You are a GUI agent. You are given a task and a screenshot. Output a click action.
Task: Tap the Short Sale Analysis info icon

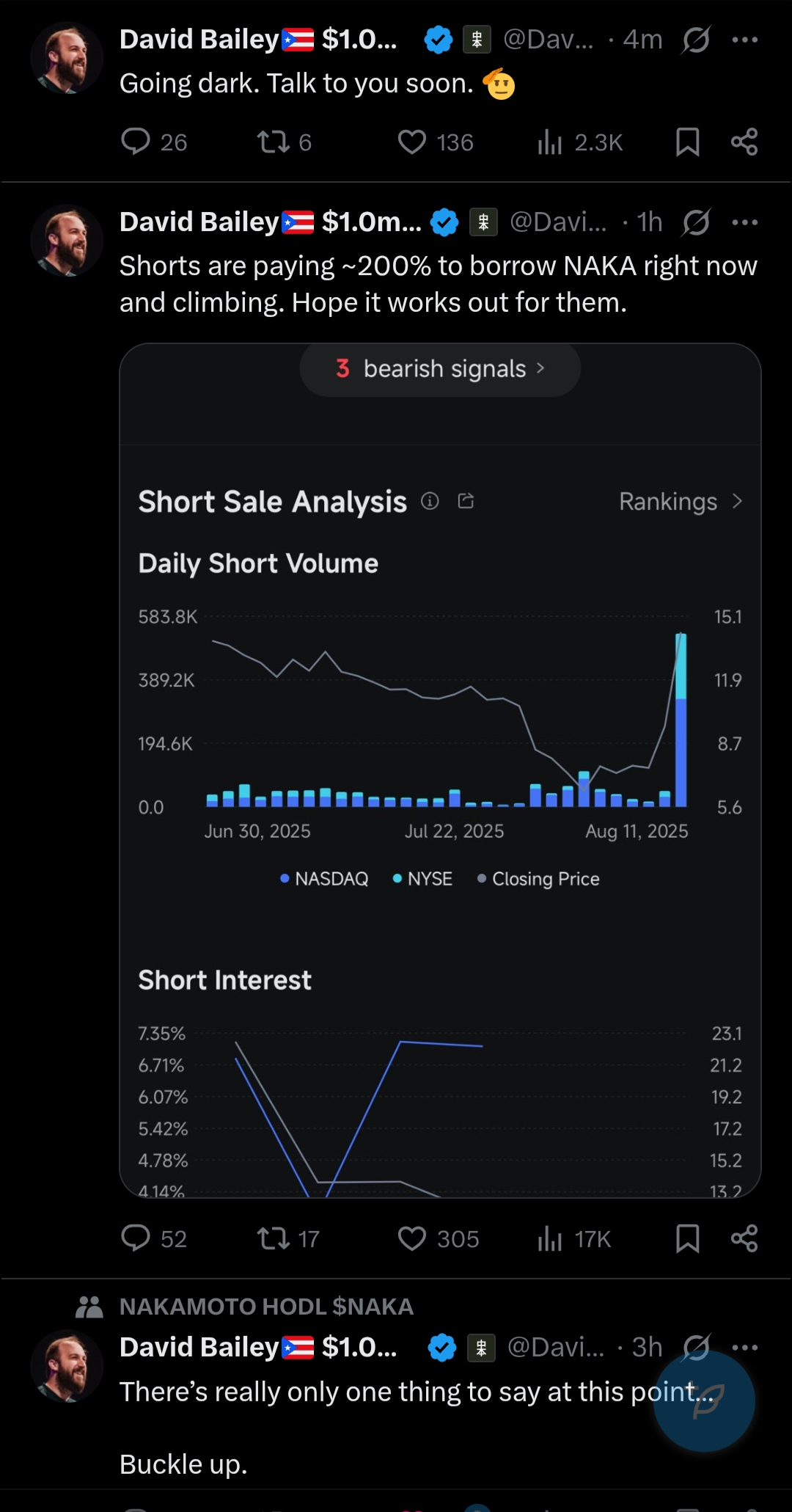tap(430, 501)
